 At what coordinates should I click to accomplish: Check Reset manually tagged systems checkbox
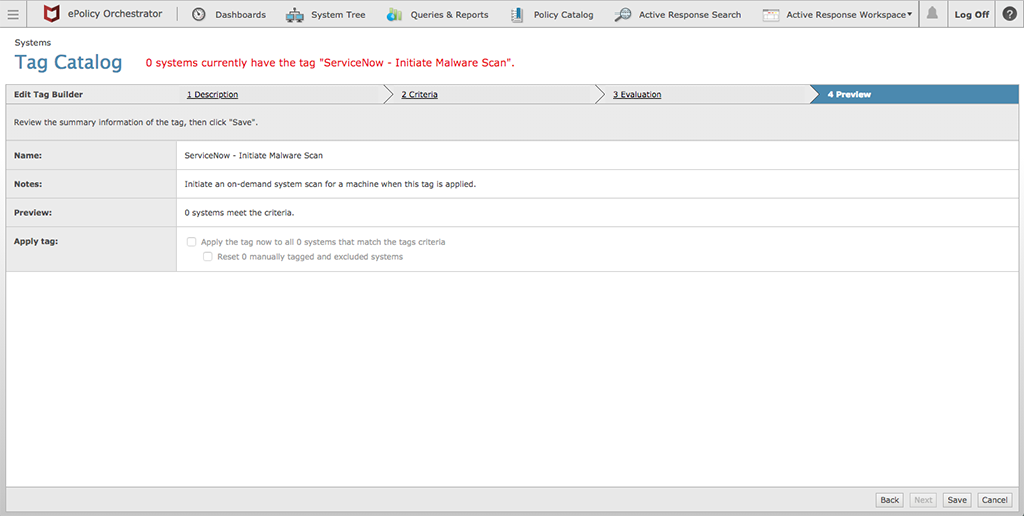coord(208,257)
